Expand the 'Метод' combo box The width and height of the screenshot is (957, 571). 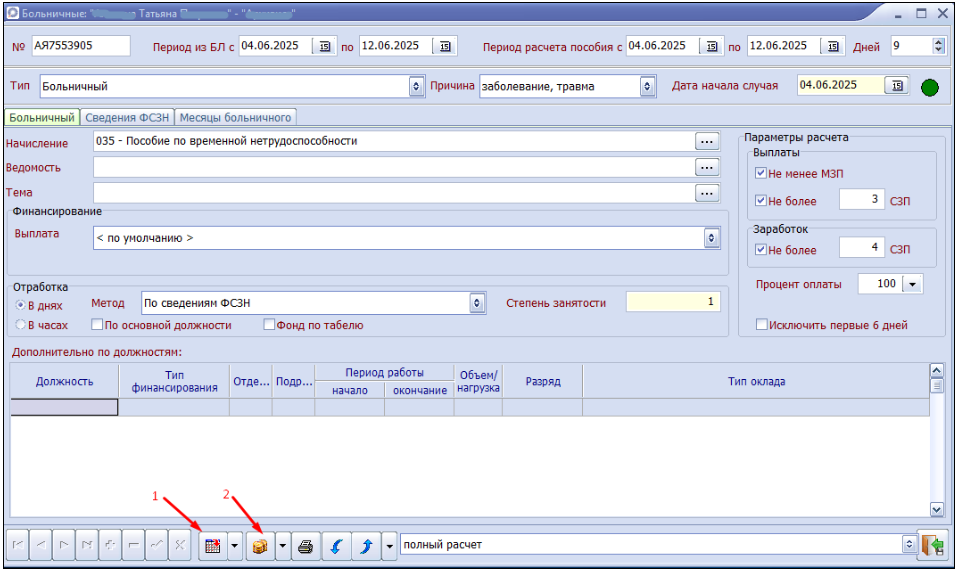(x=477, y=303)
